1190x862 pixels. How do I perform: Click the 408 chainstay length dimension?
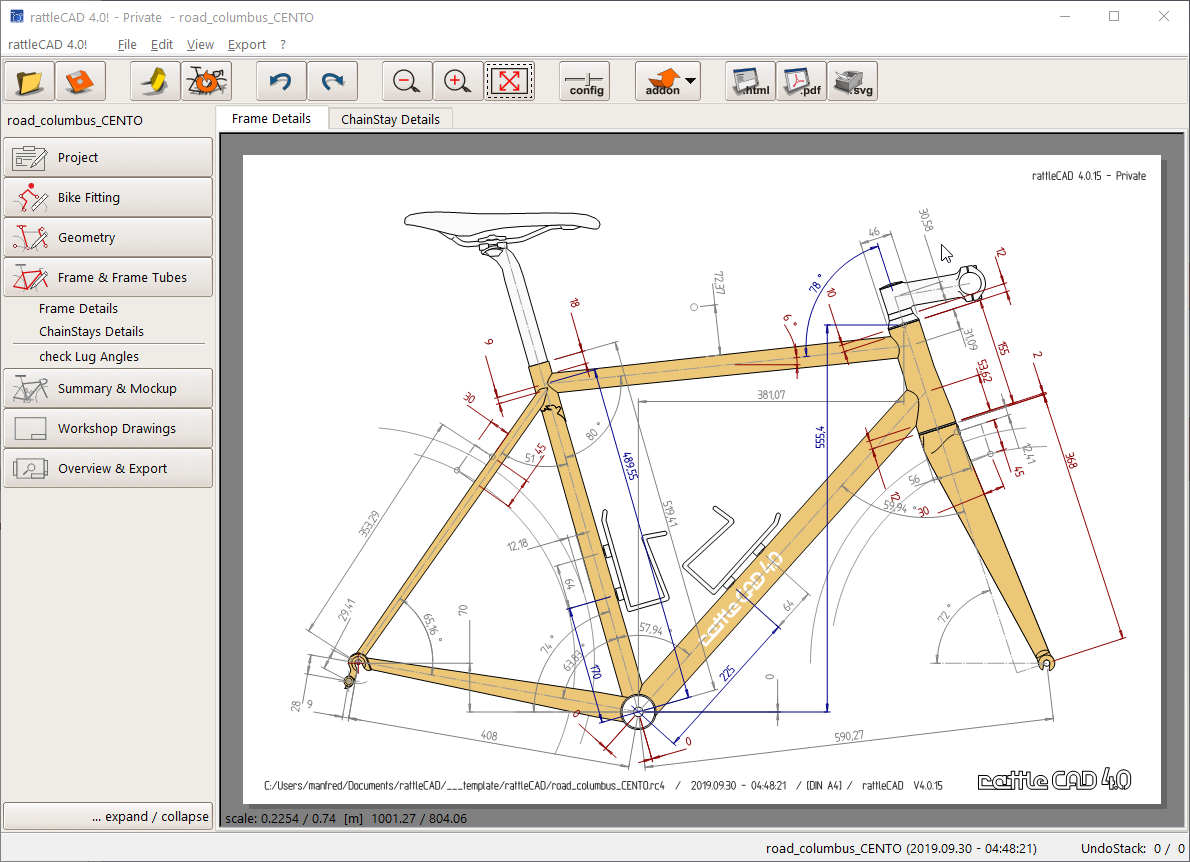coord(490,735)
